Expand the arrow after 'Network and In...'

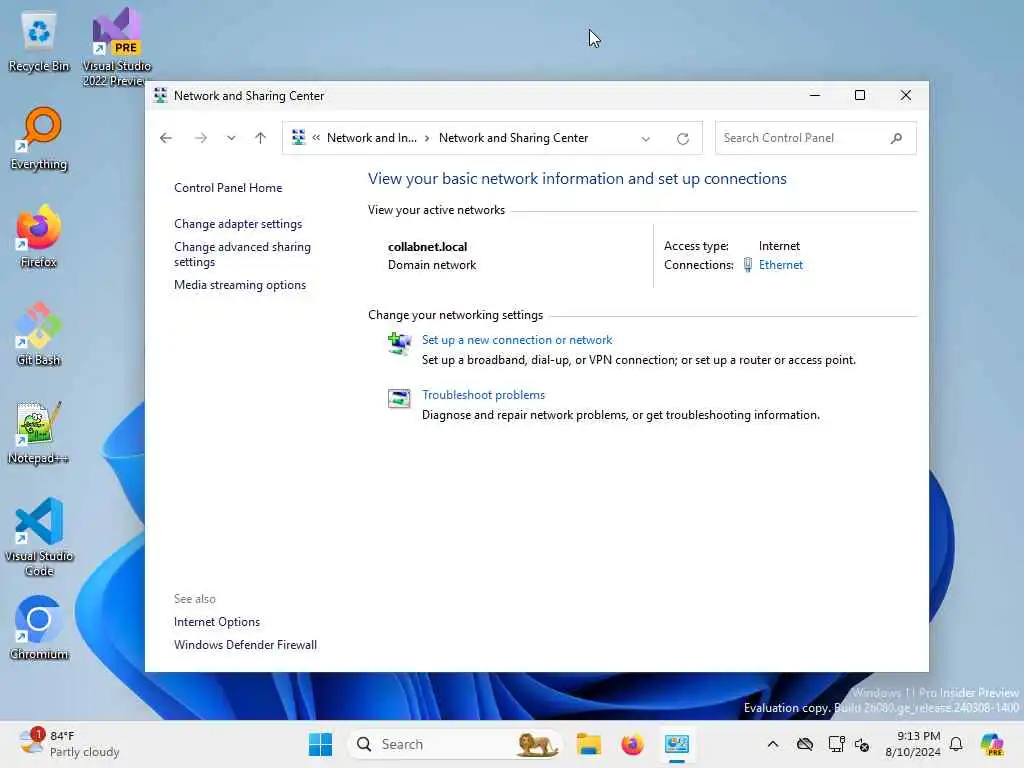[x=427, y=138]
